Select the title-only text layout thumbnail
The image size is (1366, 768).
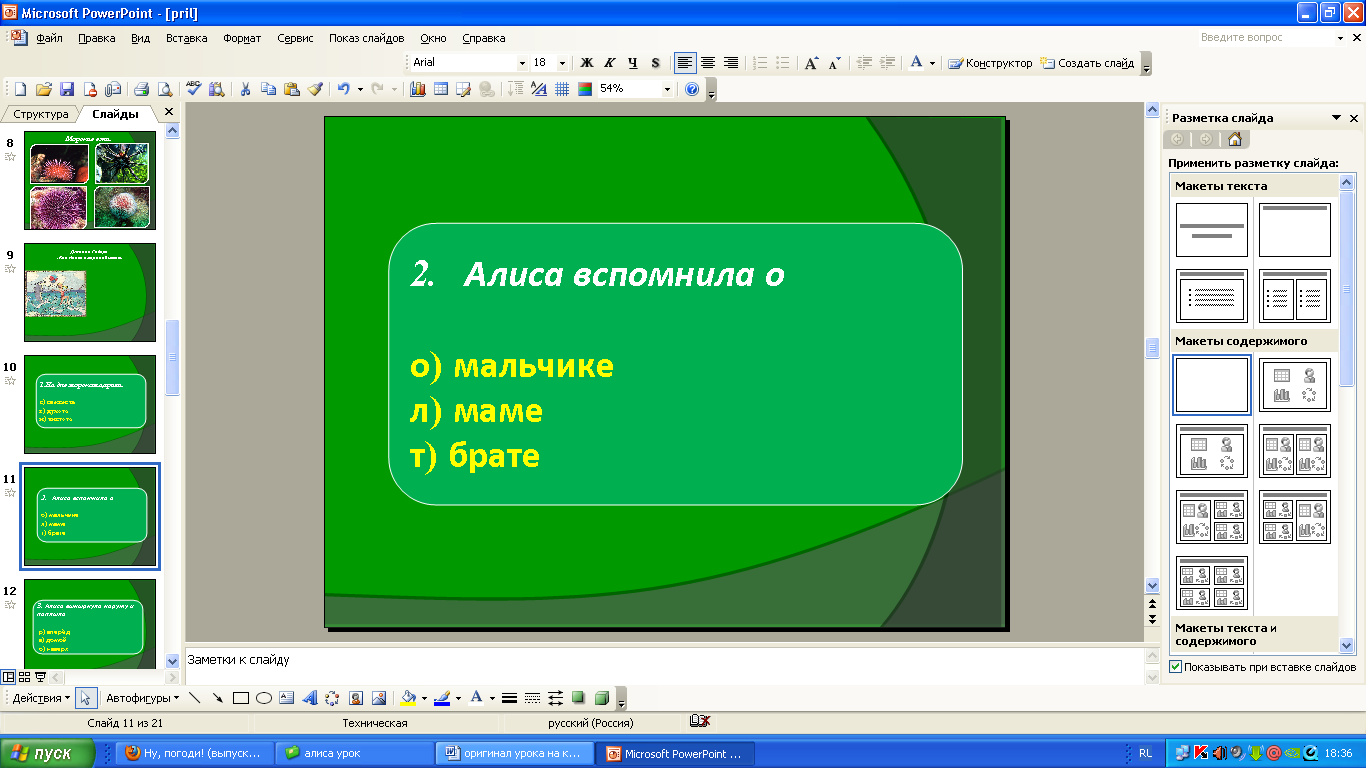click(1295, 230)
